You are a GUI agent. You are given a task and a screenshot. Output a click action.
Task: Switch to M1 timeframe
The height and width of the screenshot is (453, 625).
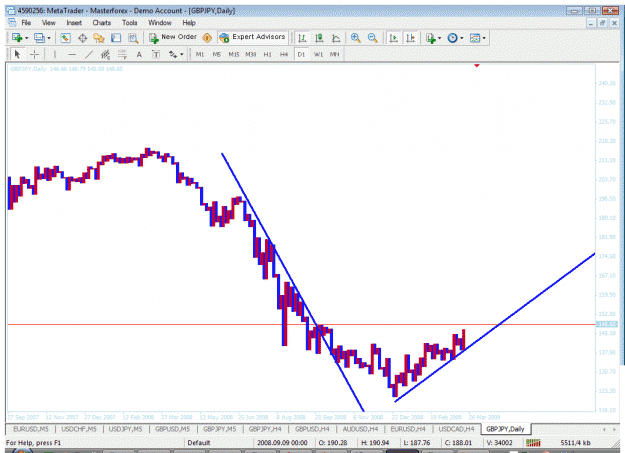200,54
